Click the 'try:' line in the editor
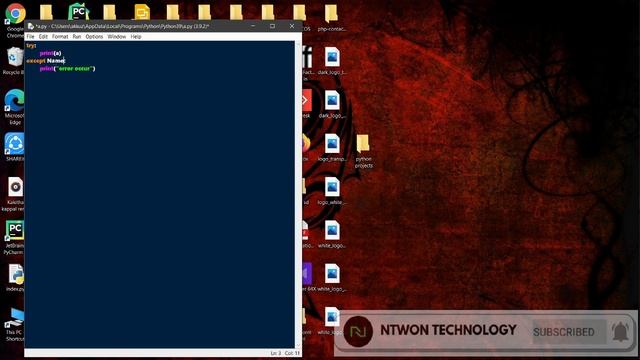 coord(31,46)
